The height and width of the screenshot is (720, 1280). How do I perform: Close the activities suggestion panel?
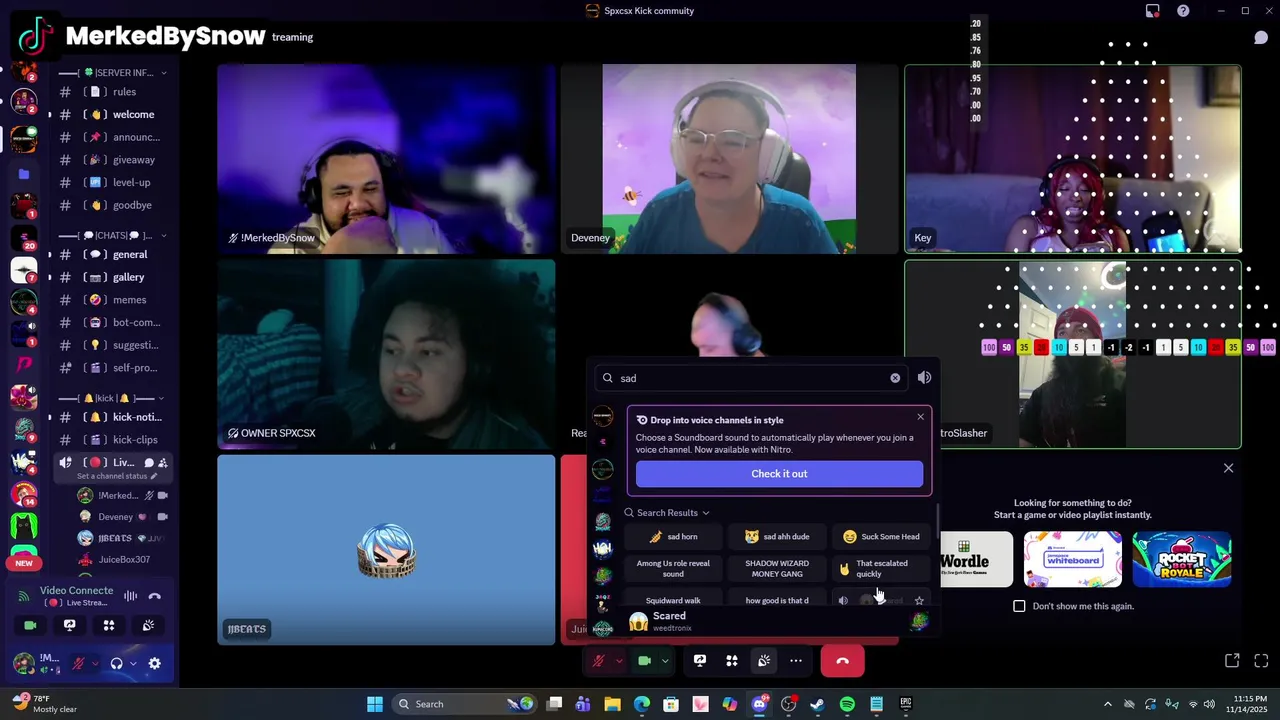click(1229, 468)
